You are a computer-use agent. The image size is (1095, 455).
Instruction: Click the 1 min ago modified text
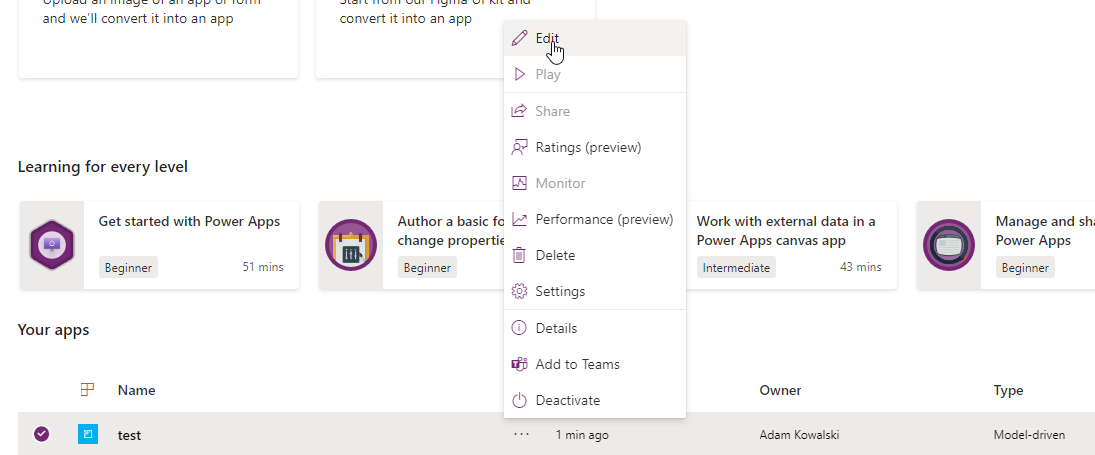coord(582,435)
